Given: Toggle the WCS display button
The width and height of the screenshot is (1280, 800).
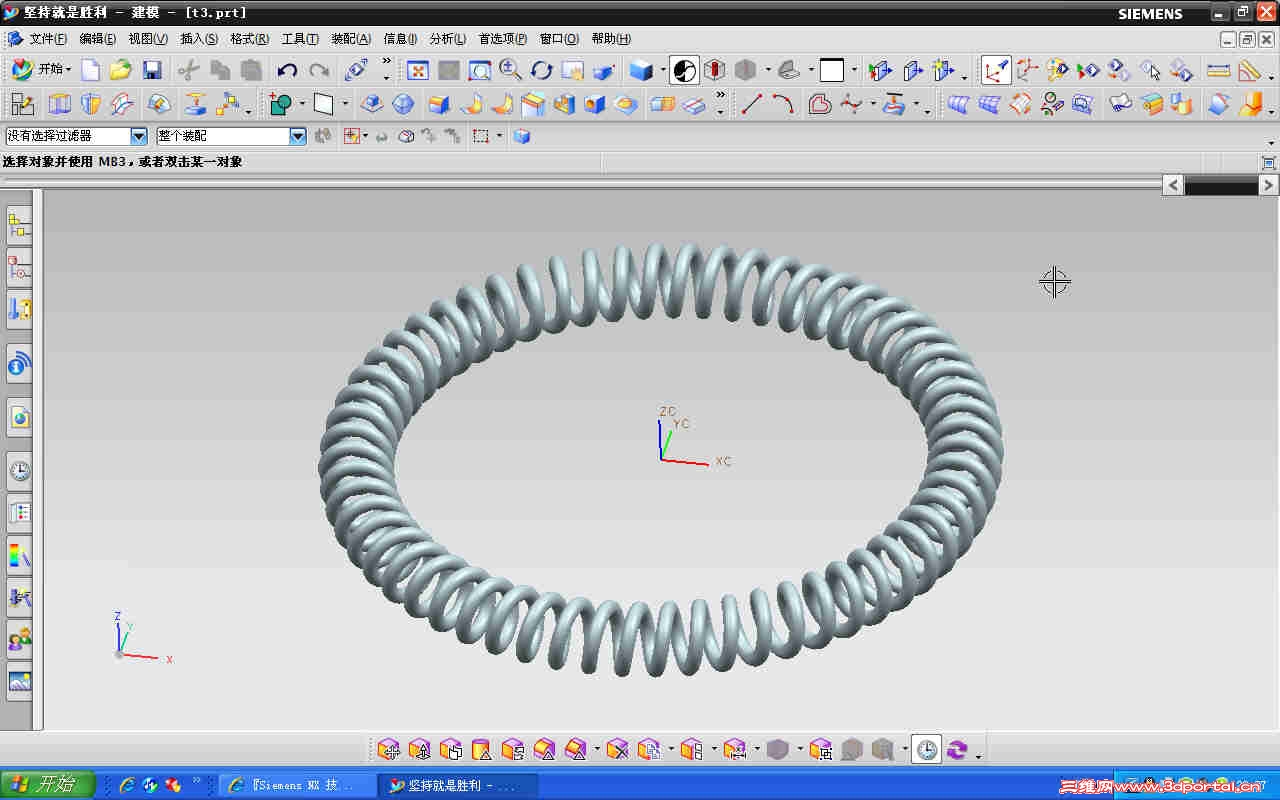Looking at the screenshot, I should pos(996,70).
